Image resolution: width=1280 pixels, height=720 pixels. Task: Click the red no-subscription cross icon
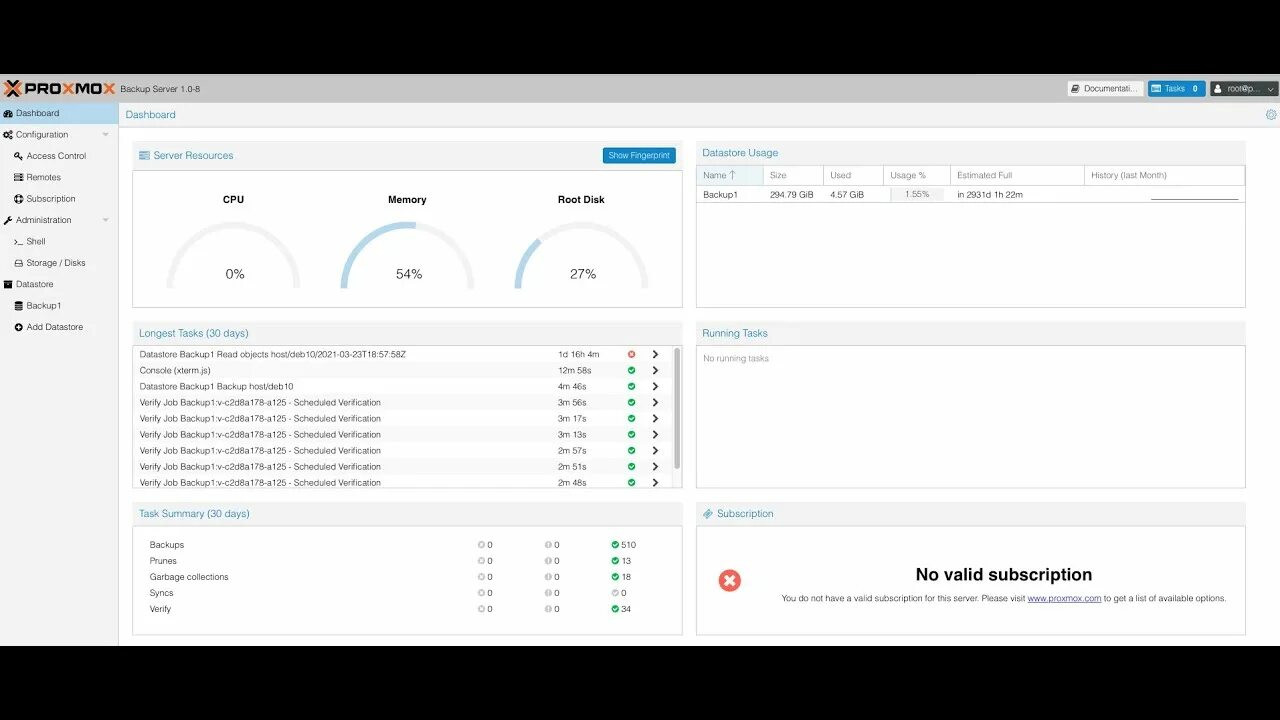pos(730,580)
